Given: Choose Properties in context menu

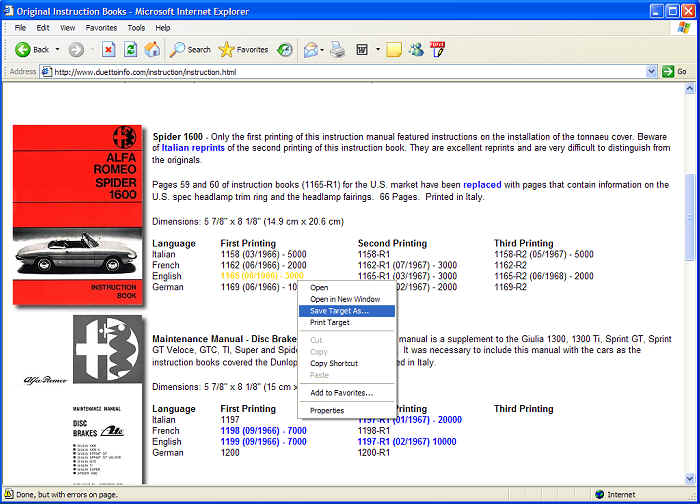Looking at the screenshot, I should click(347, 411).
